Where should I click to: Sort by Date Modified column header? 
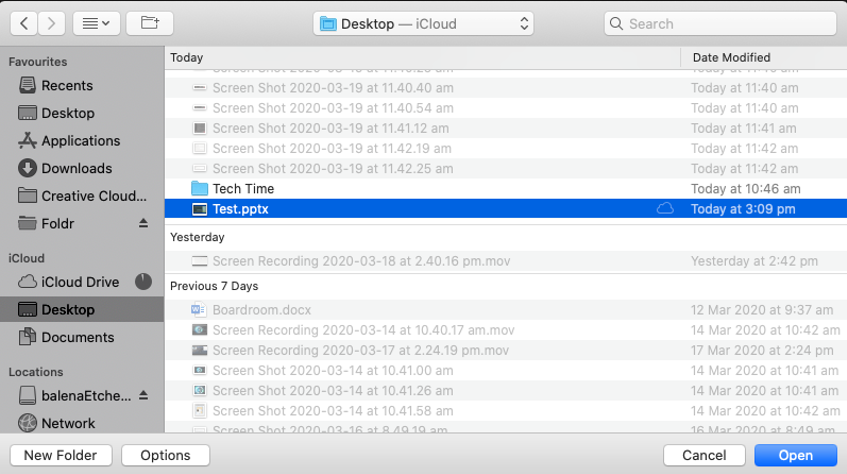click(x=731, y=58)
